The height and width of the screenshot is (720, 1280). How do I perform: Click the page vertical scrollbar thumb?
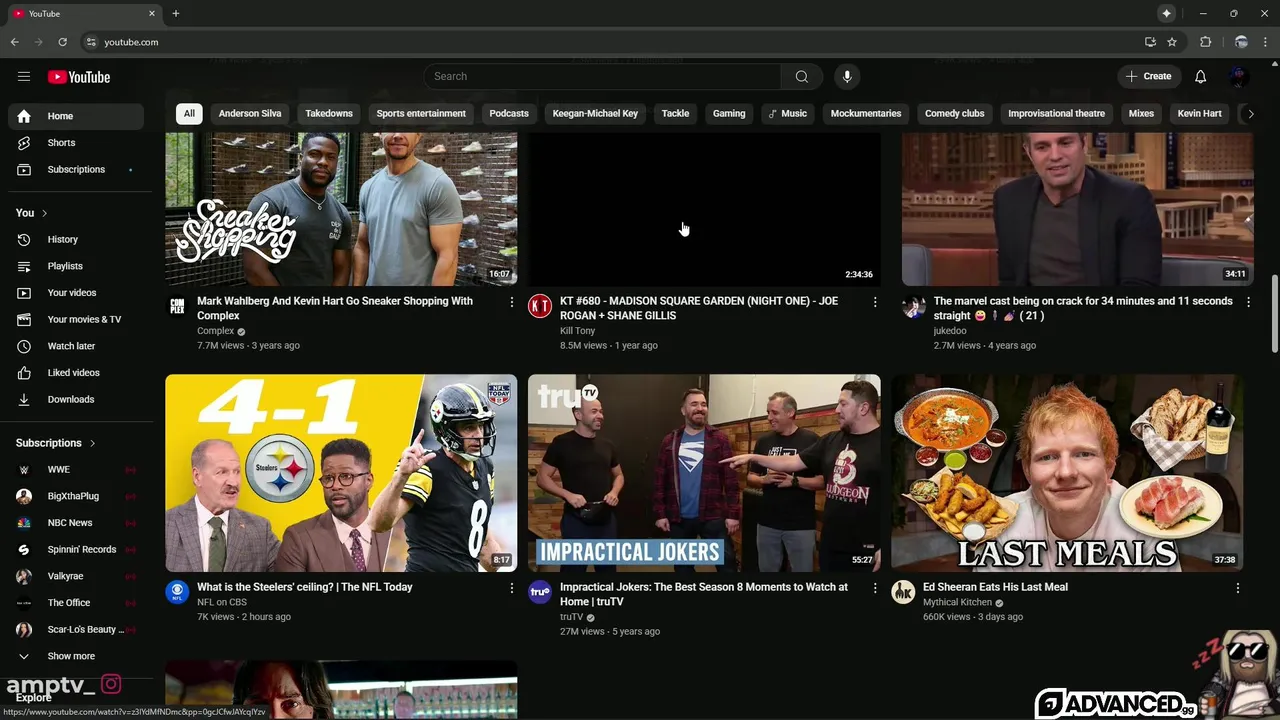[x=1274, y=314]
